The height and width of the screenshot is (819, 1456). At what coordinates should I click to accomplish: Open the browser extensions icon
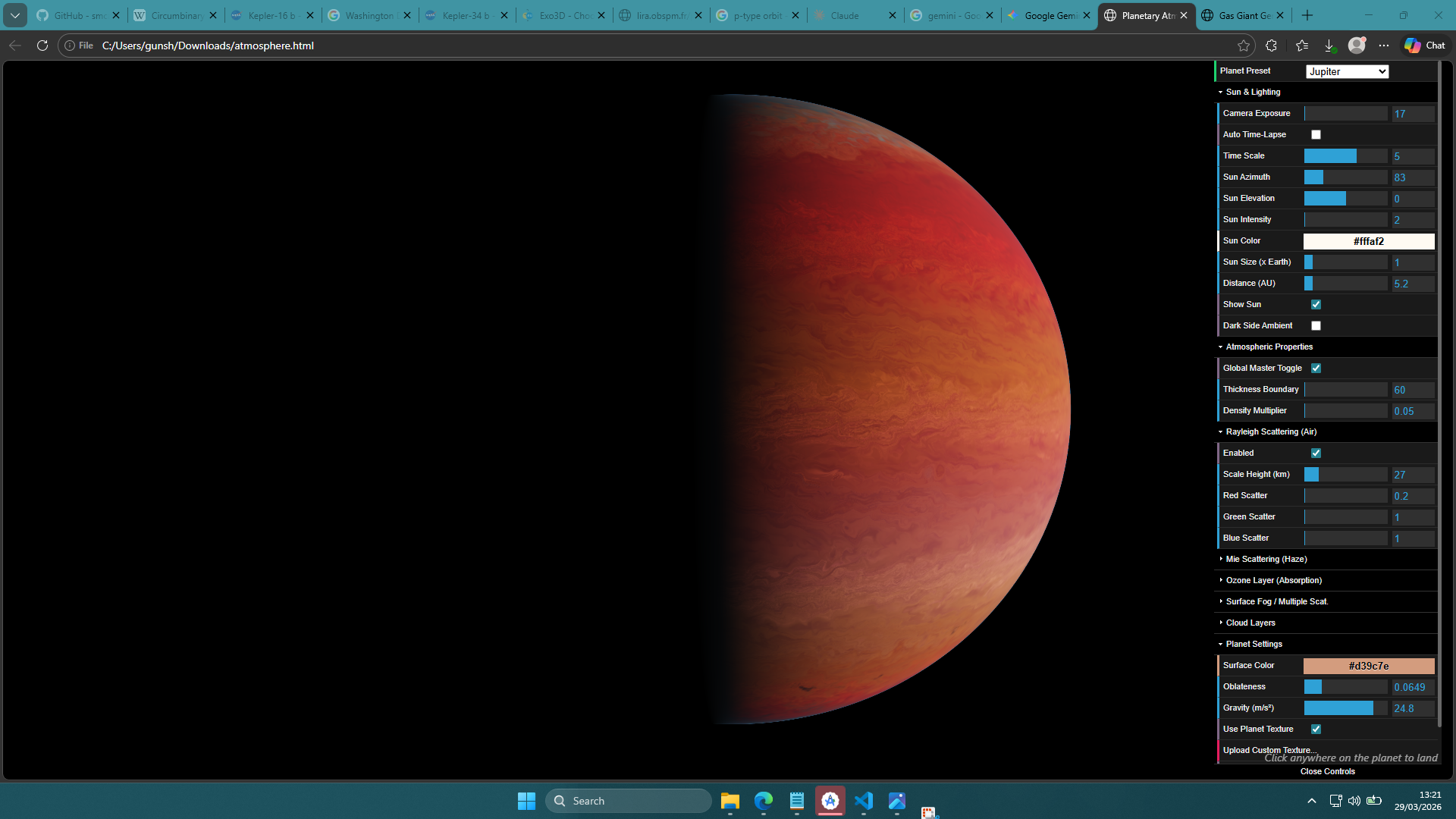coord(1272,45)
